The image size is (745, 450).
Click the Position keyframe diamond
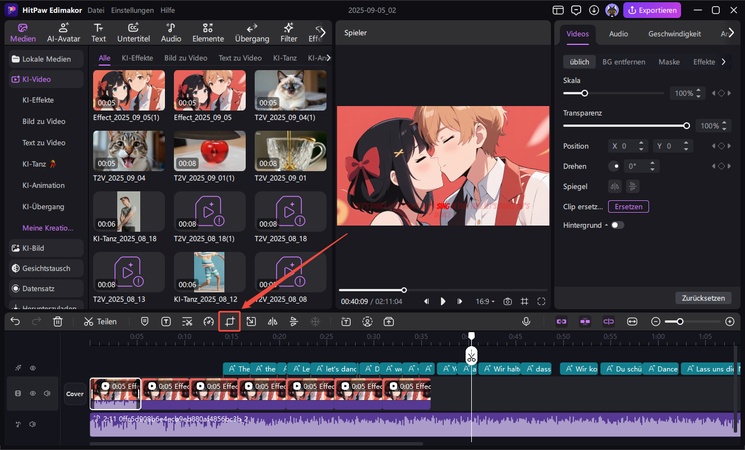(721, 146)
